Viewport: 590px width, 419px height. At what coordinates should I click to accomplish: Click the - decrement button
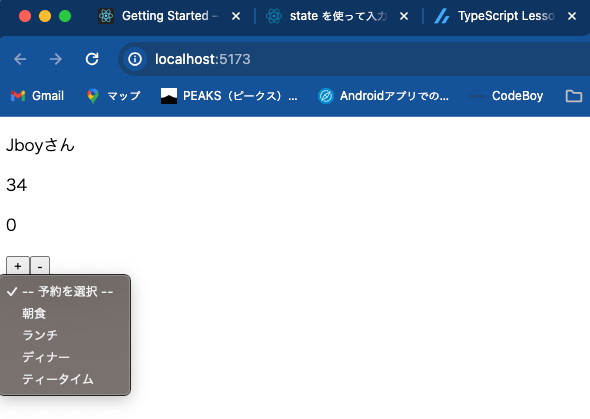point(40,266)
